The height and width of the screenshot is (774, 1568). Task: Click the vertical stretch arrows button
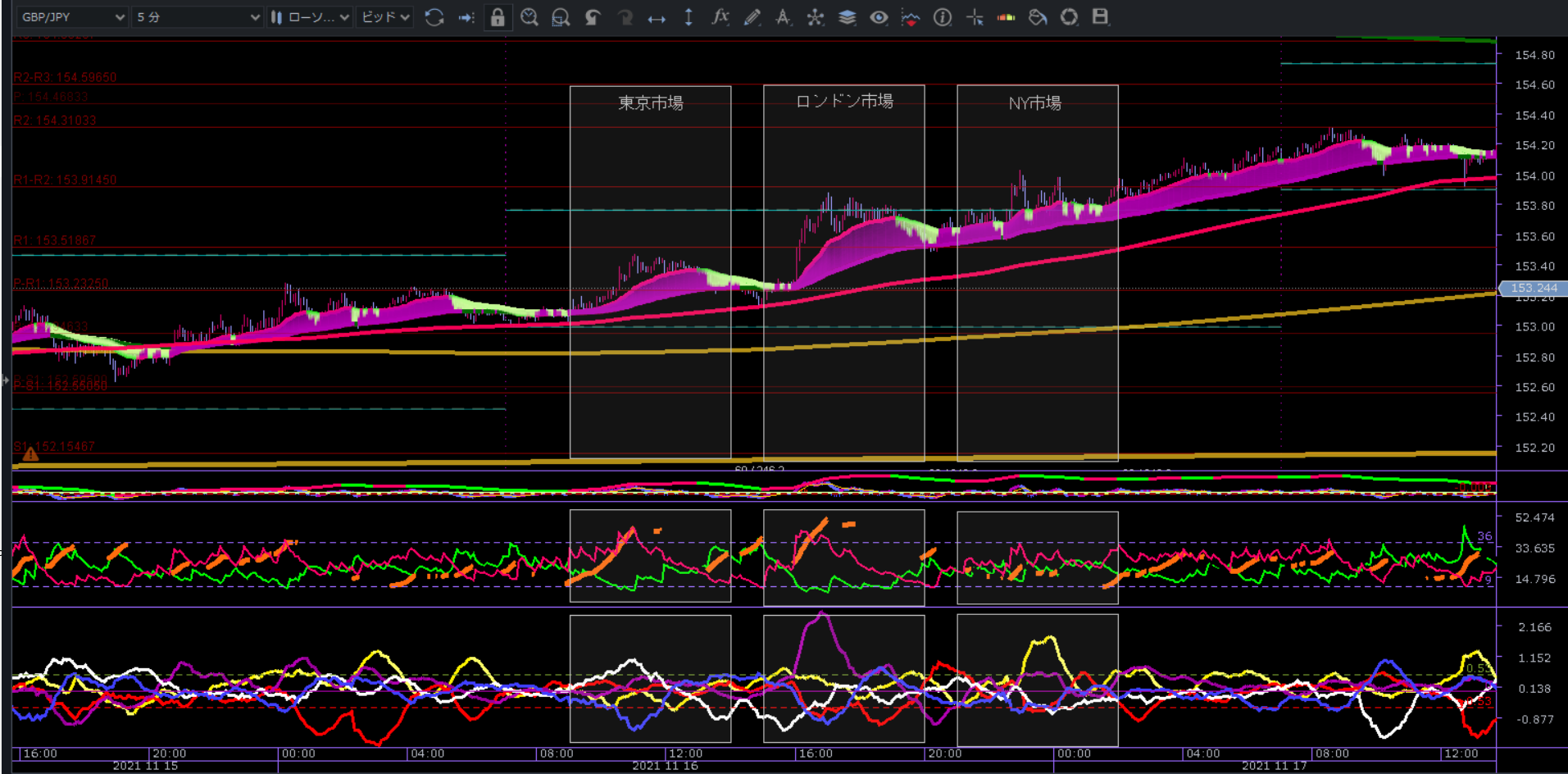(x=689, y=17)
